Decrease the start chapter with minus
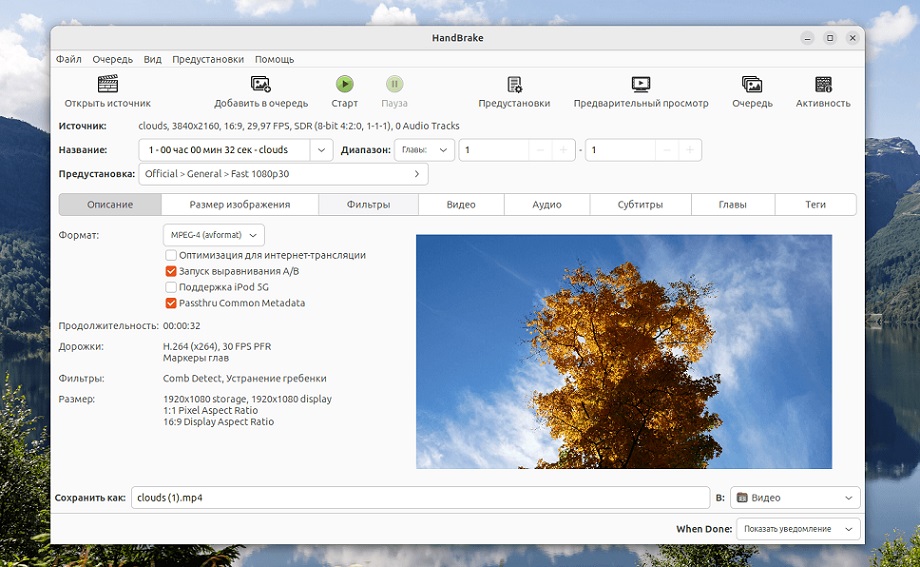Screen dimensions: 920x567 (540, 150)
